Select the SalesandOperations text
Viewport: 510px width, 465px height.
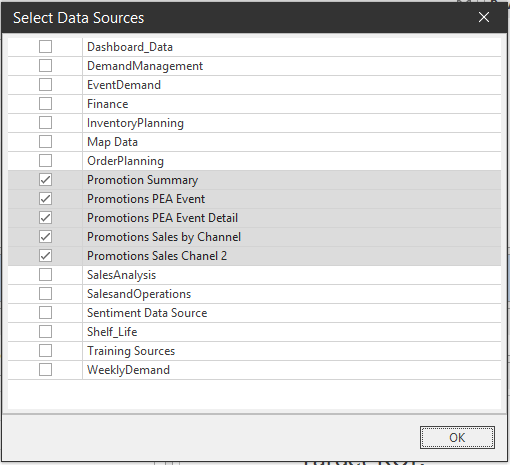pyautogui.click(x=139, y=294)
